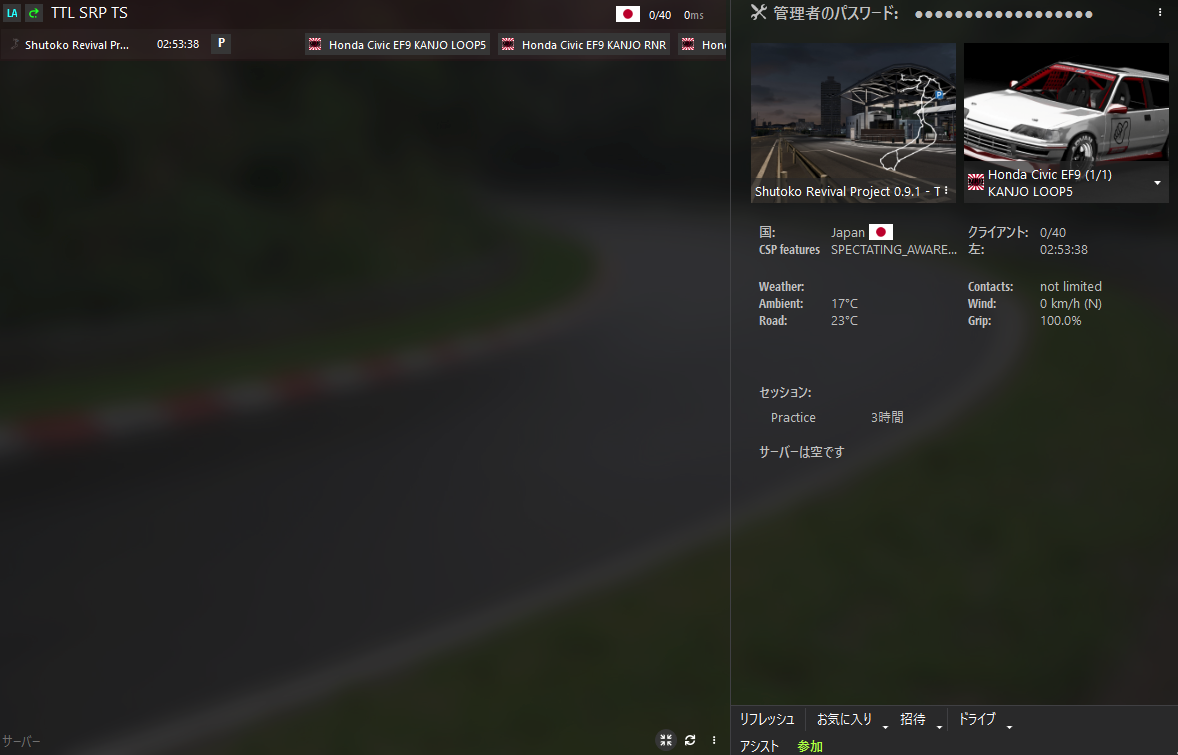Click the green 参加 join button
1178x755 pixels.
coord(810,746)
